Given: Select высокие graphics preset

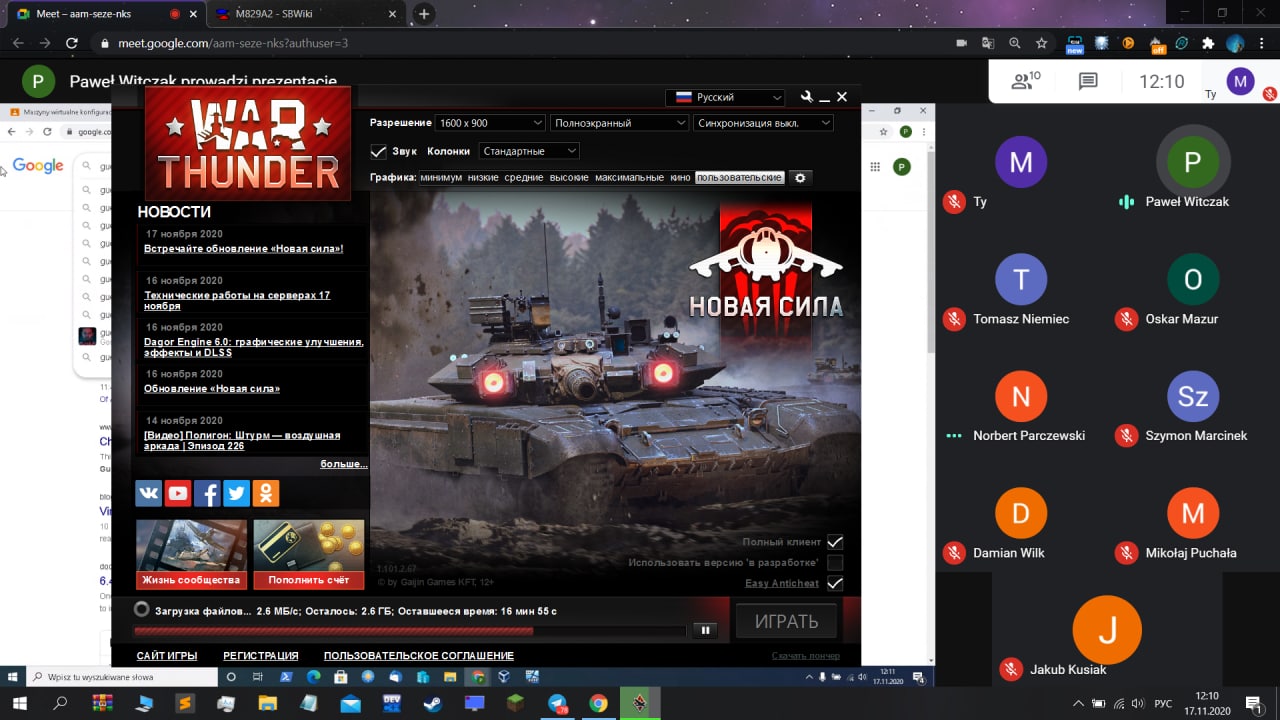Looking at the screenshot, I should [569, 178].
